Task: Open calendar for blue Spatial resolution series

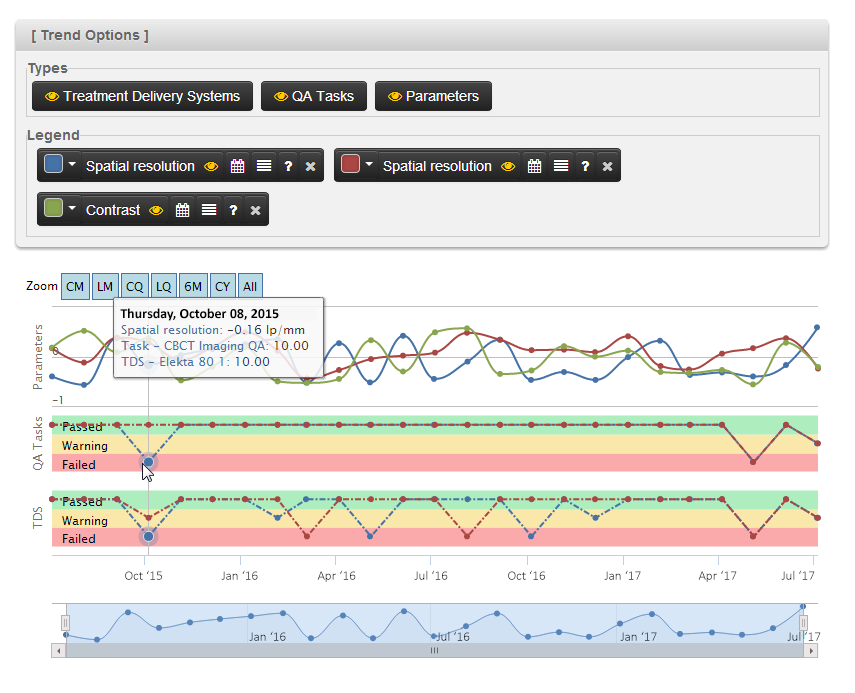Action: (237, 166)
